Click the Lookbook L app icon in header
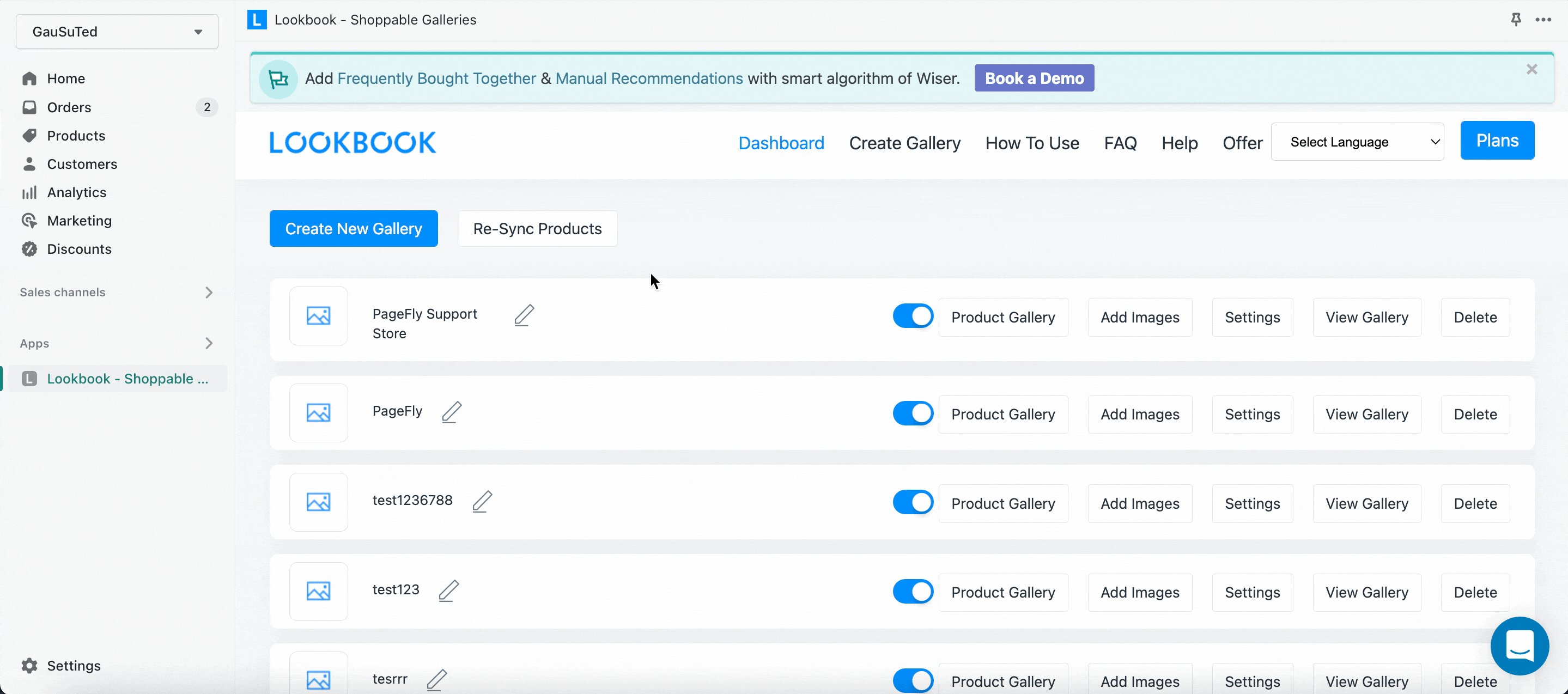This screenshot has width=1568, height=694. [256, 20]
